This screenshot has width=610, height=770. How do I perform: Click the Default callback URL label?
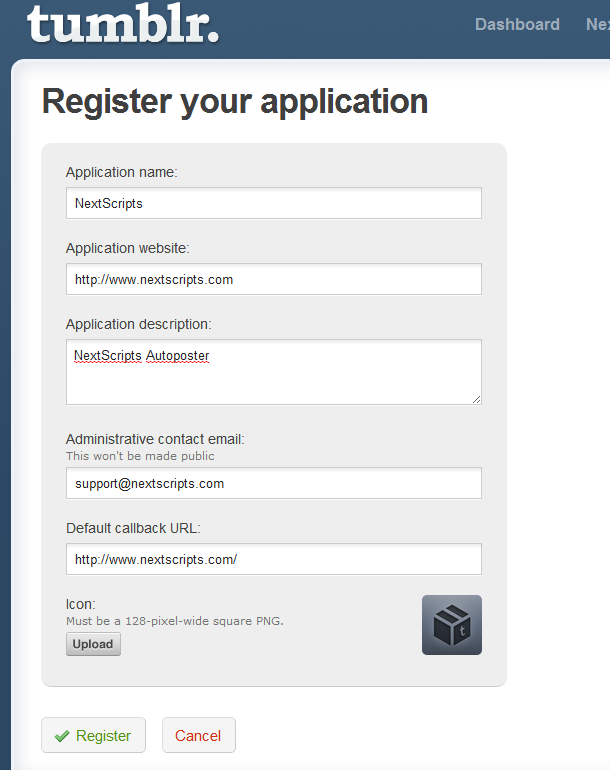pos(133,528)
